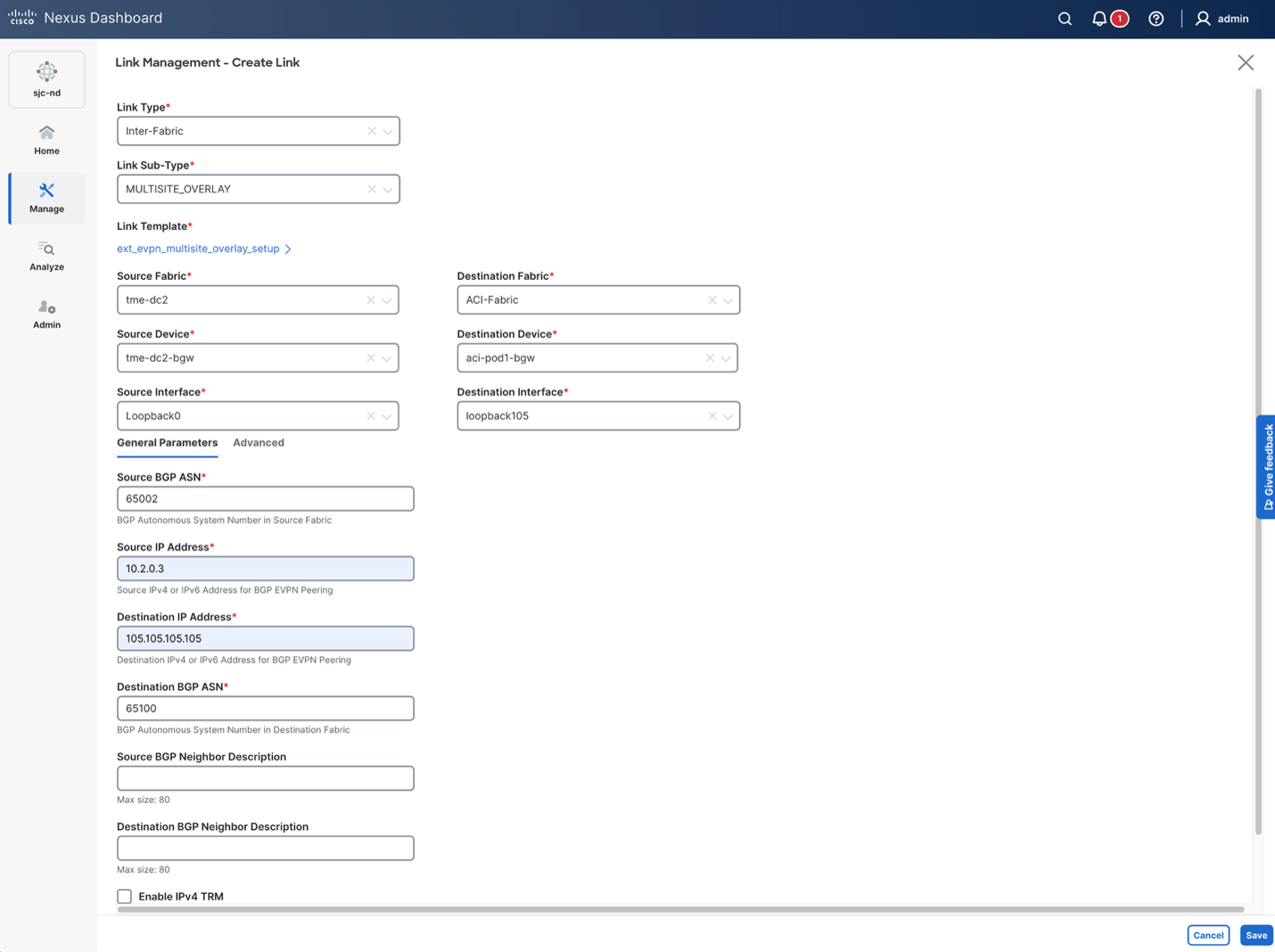The width and height of the screenshot is (1275, 952).
Task: Click the Link Management - Create Link heading
Action: (x=207, y=62)
